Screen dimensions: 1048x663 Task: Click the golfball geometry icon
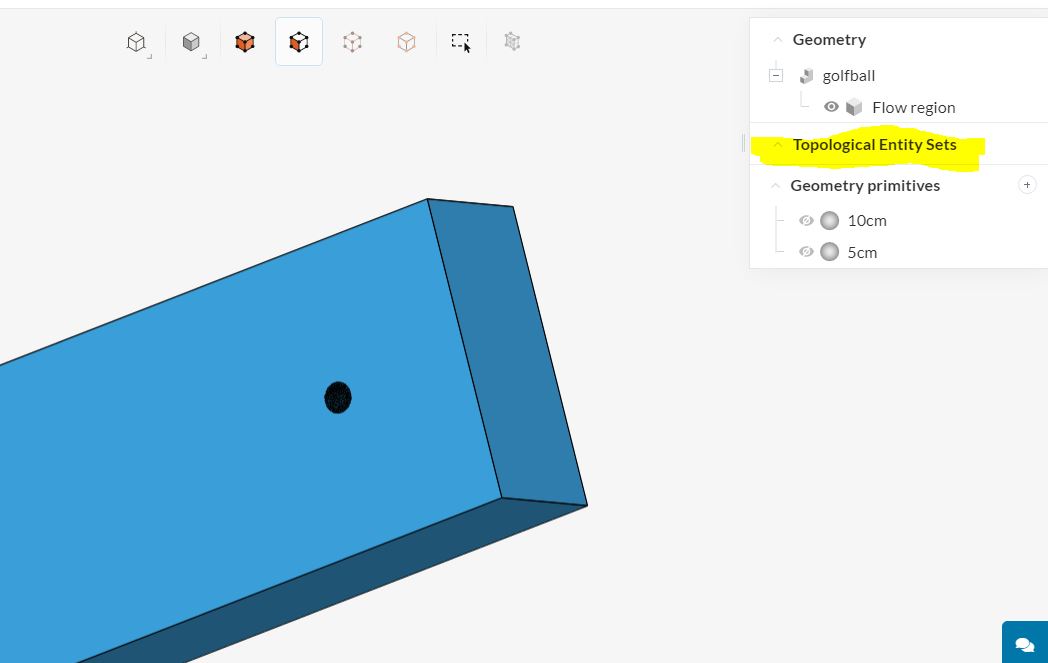(x=807, y=76)
